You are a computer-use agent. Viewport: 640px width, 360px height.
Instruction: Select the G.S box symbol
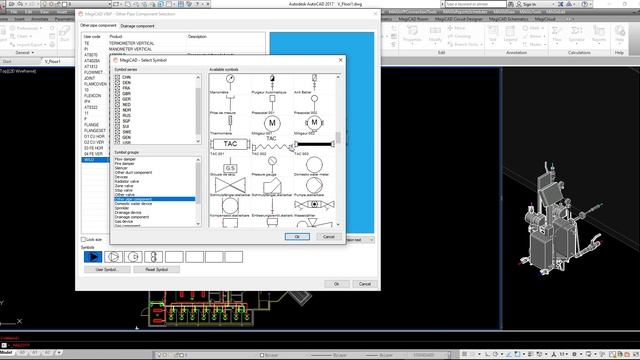pos(230,167)
